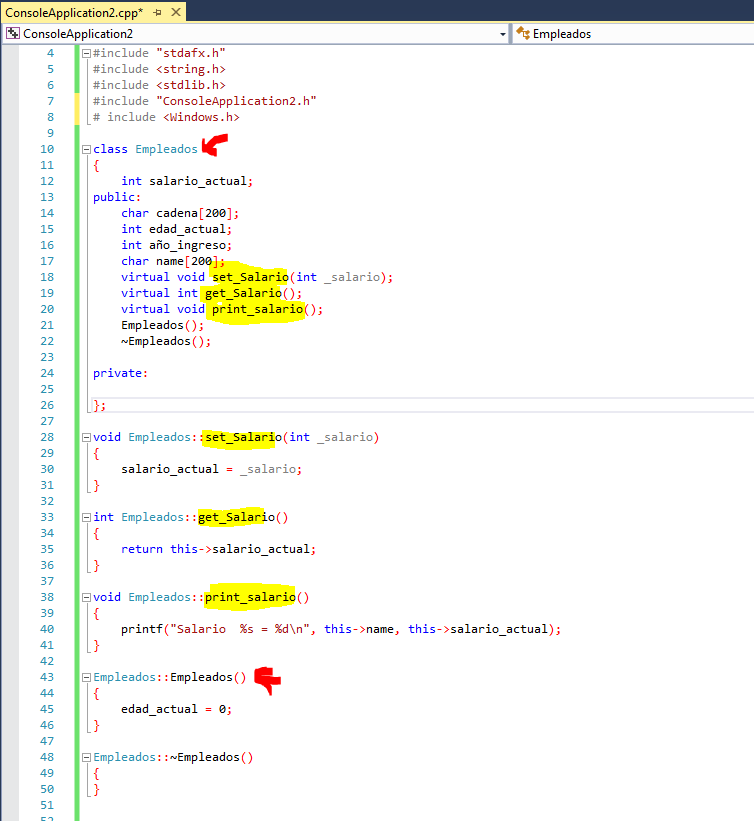Collapse the get_Salario function body
The height and width of the screenshot is (821, 754).
pyautogui.click(x=86, y=517)
